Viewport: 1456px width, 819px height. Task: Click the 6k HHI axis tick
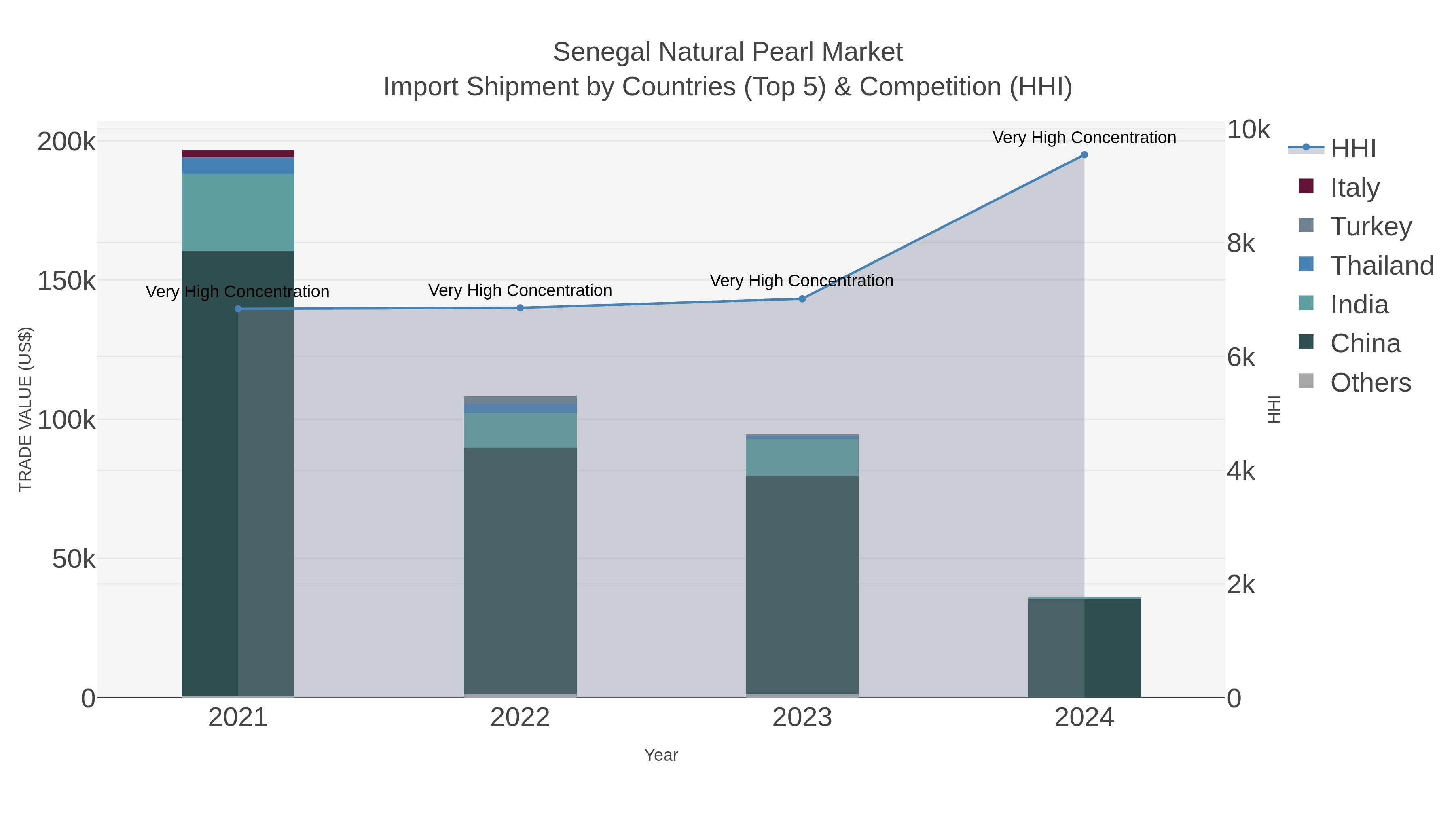(1241, 357)
